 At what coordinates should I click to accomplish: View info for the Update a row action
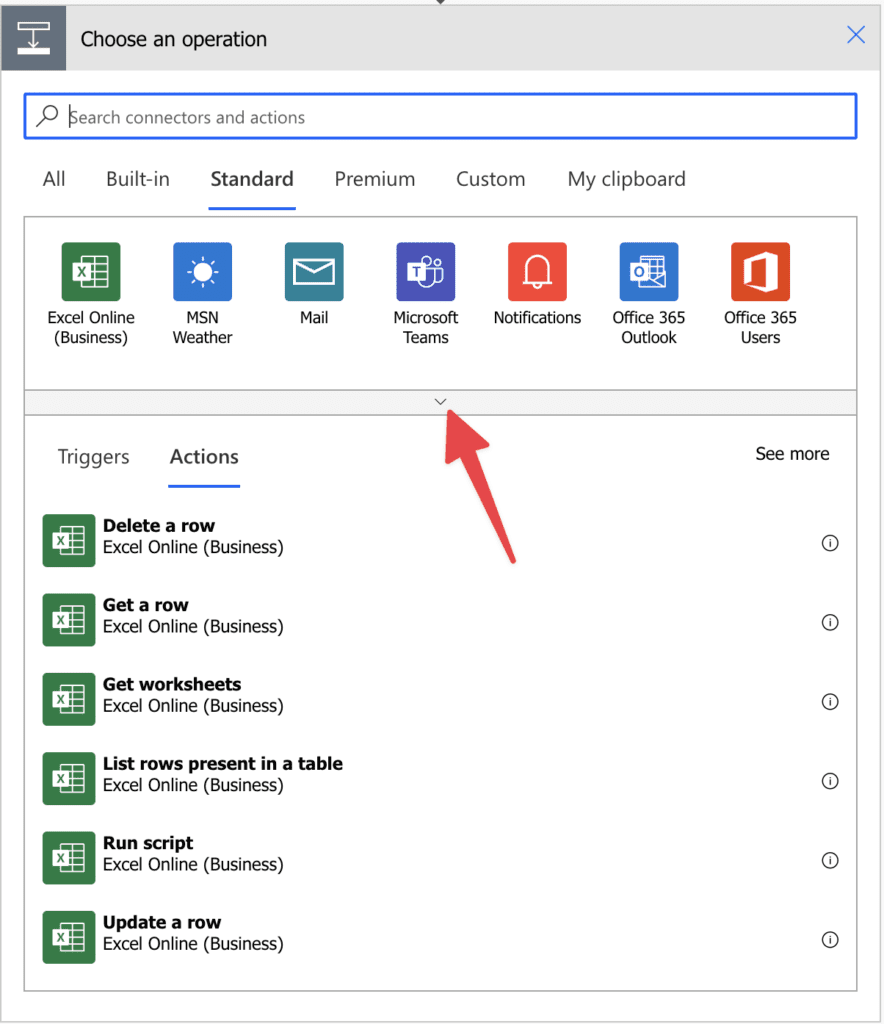[830, 939]
